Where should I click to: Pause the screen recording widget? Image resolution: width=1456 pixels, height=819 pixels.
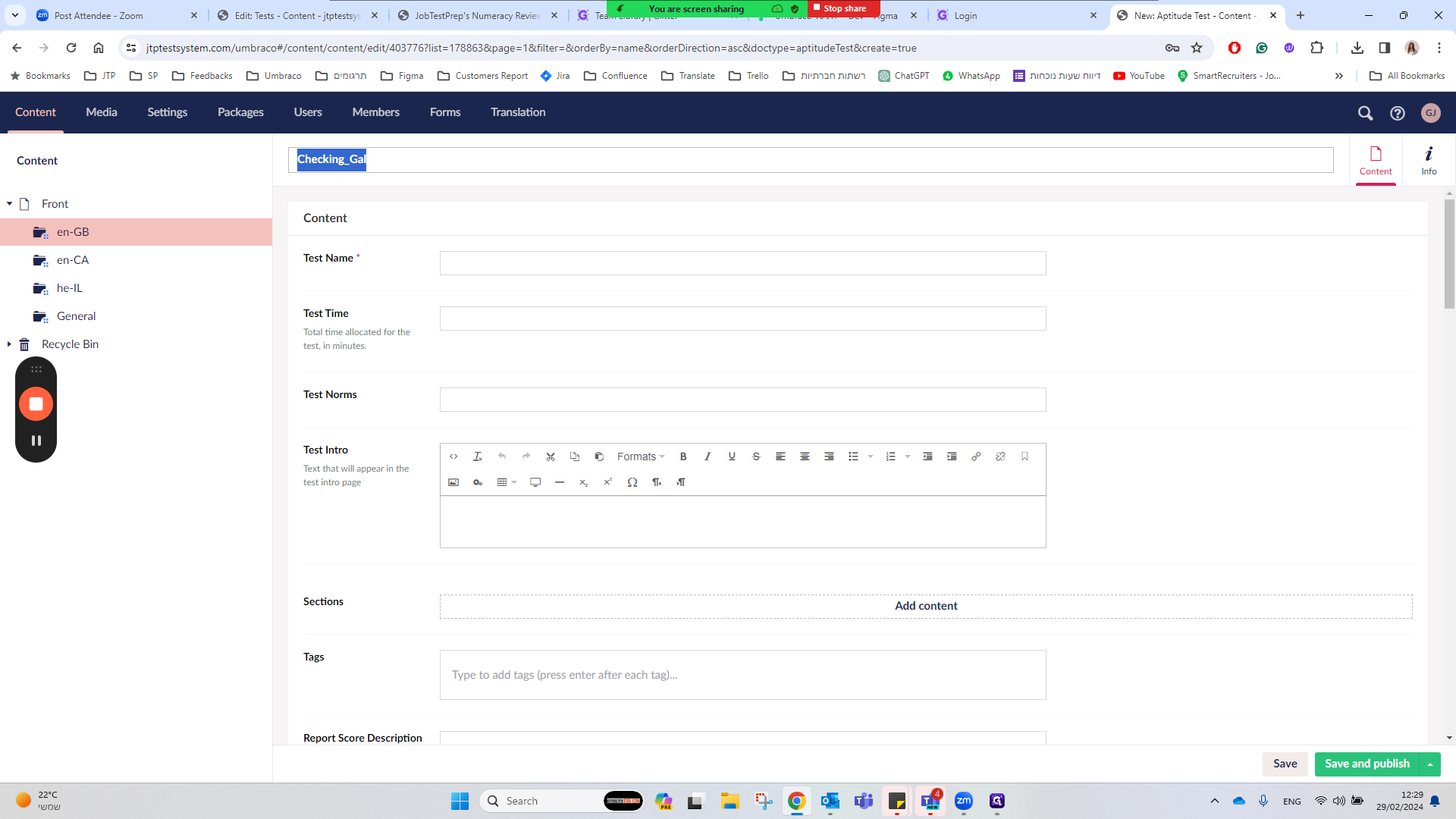tap(36, 441)
